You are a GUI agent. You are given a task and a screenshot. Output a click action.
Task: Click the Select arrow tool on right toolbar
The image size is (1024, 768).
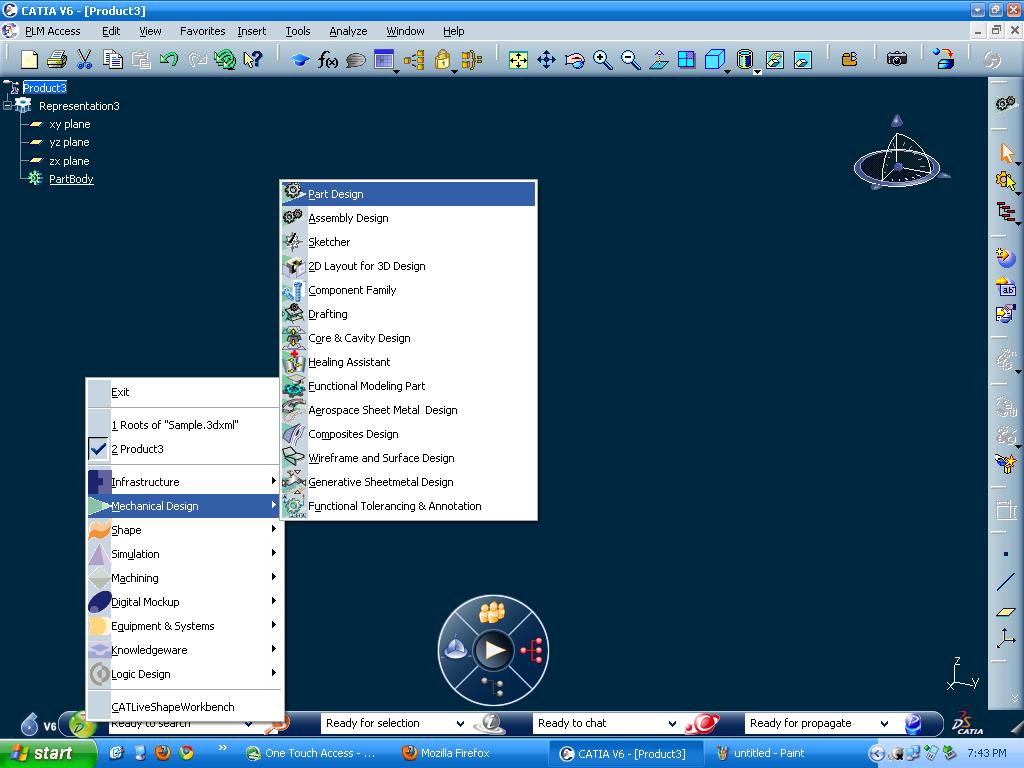coord(1006,153)
